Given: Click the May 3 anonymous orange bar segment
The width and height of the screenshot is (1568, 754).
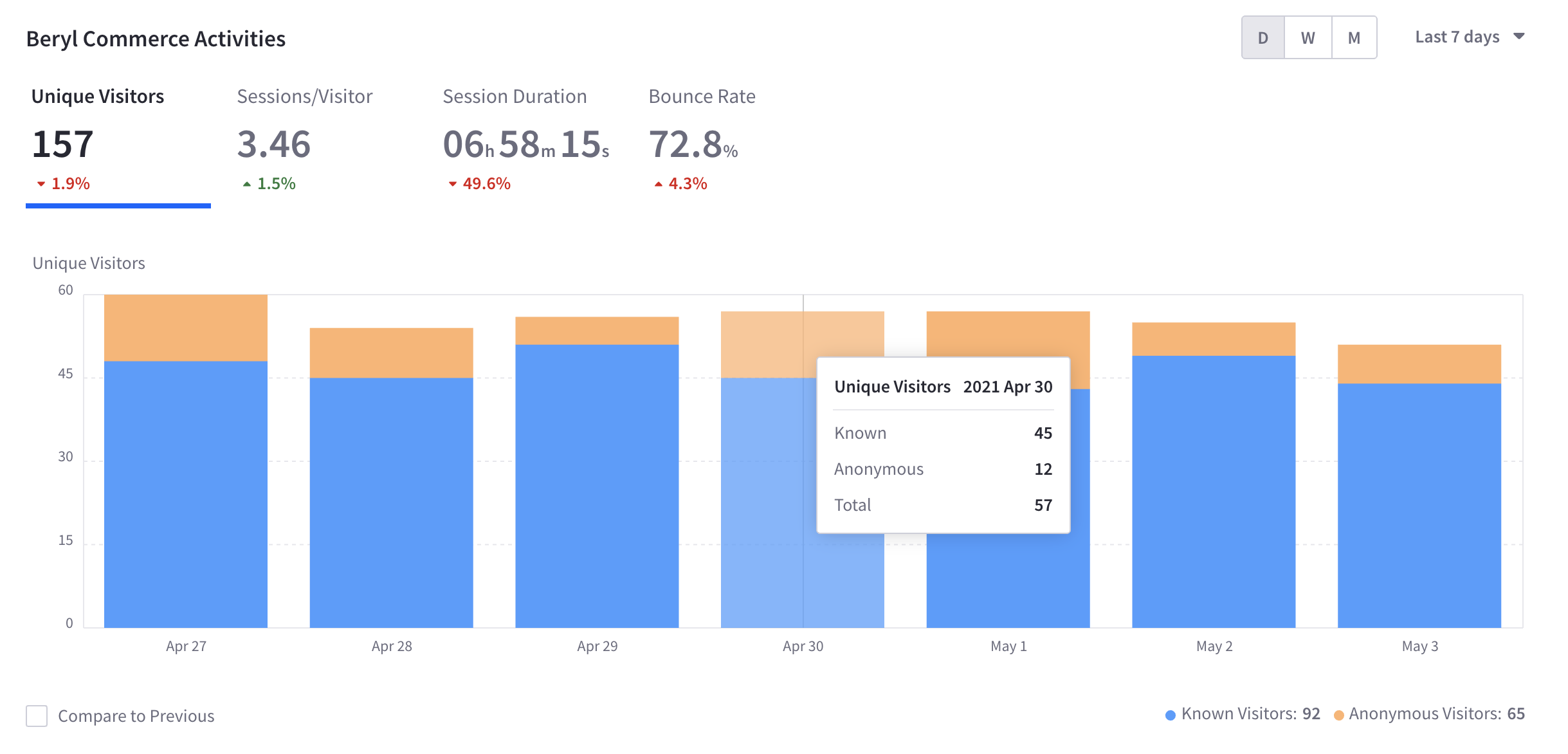Looking at the screenshot, I should [1419, 364].
